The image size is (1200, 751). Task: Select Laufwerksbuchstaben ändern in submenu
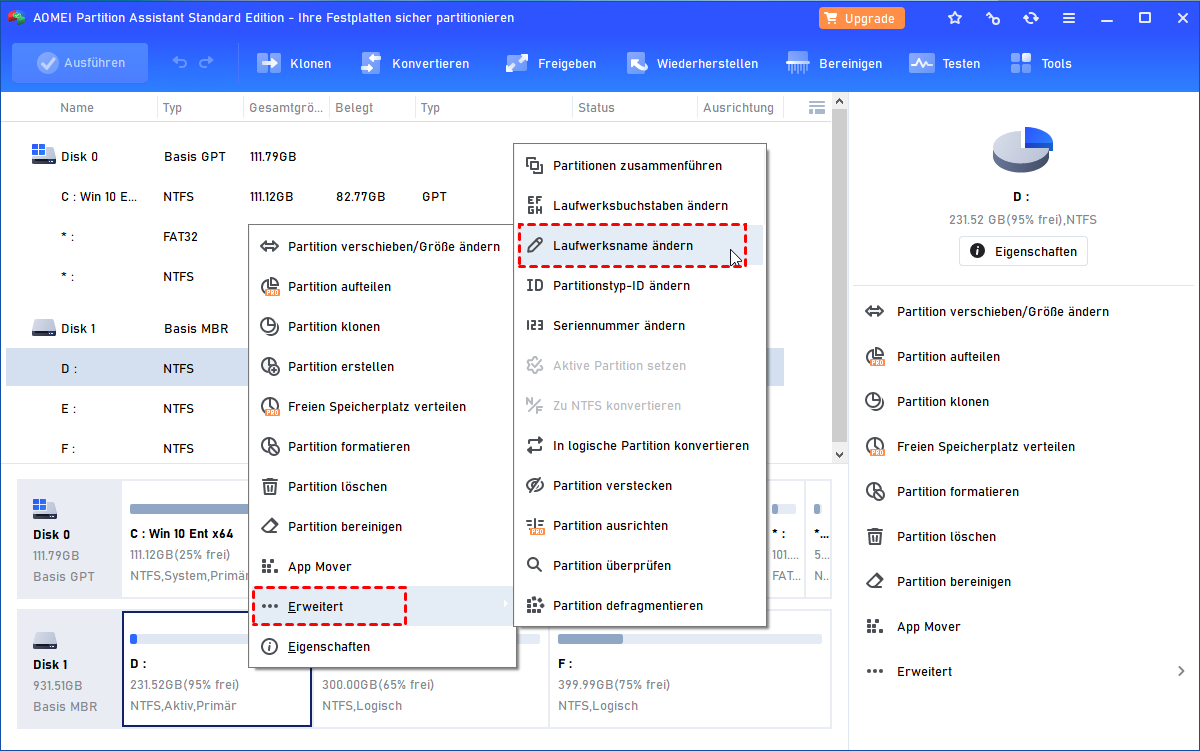click(640, 205)
